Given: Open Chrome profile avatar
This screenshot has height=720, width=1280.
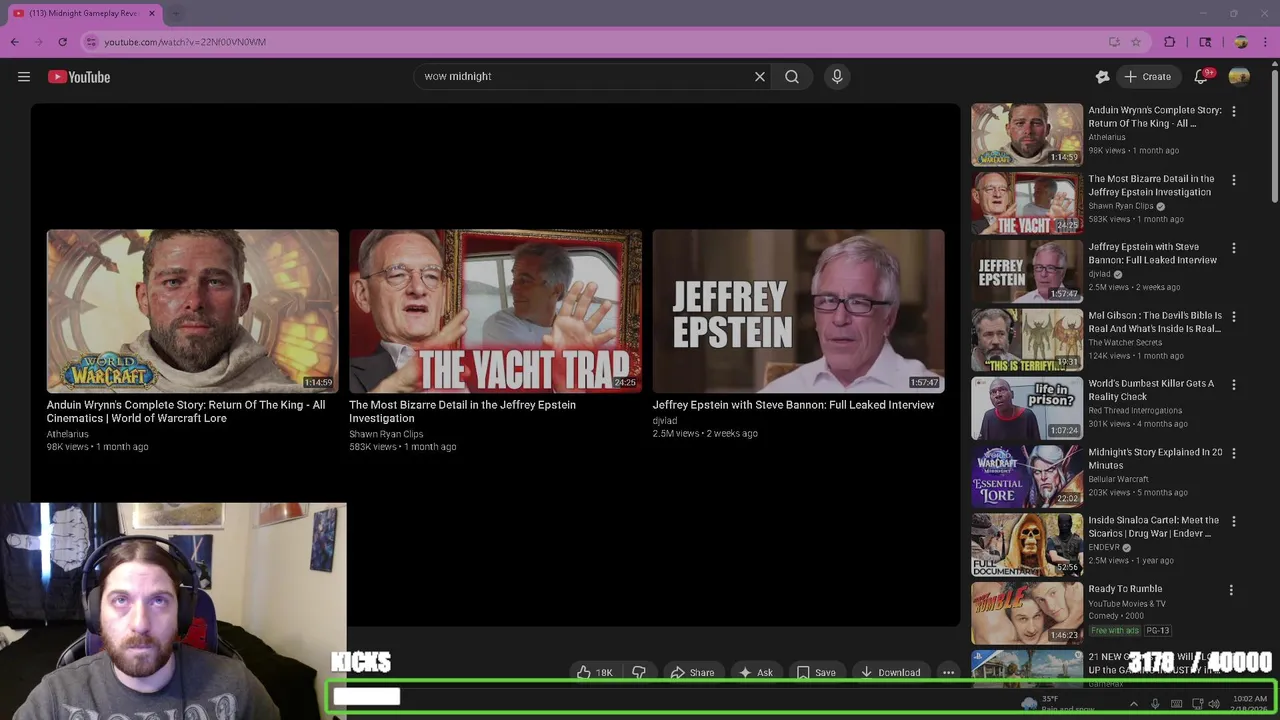Looking at the screenshot, I should [x=1241, y=42].
